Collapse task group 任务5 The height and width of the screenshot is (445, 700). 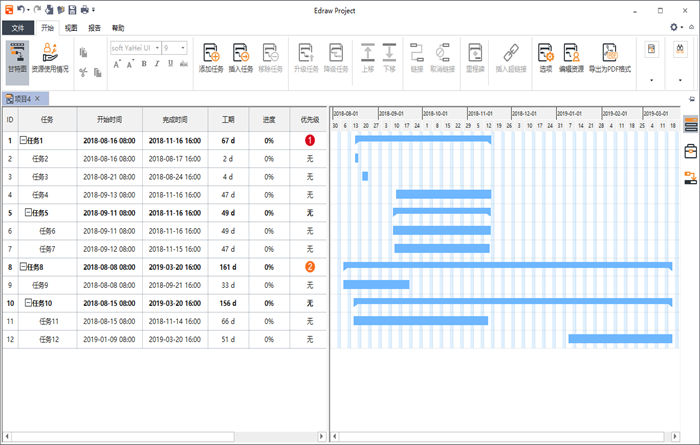(x=28, y=212)
